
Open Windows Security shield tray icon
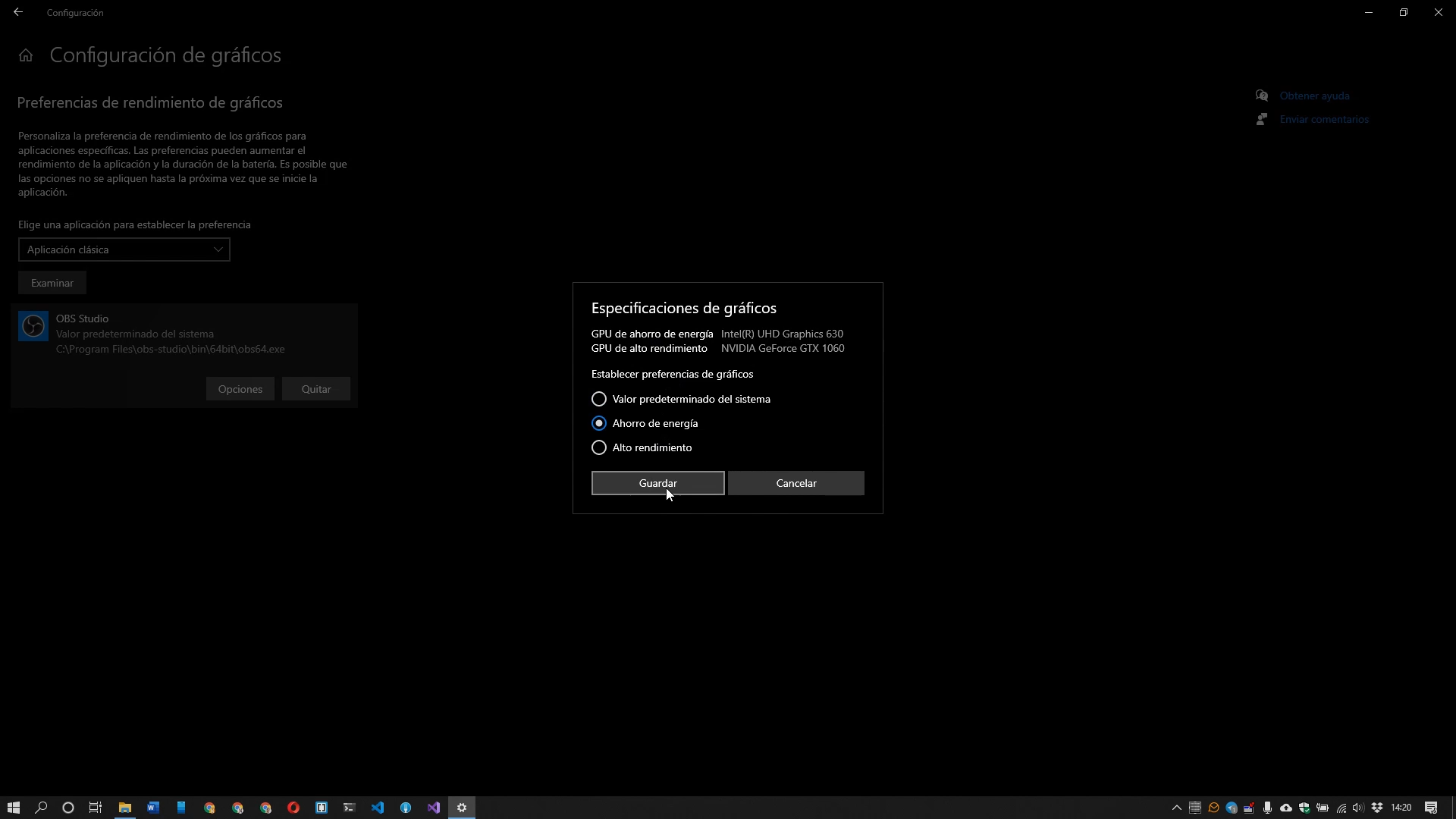(x=1304, y=808)
